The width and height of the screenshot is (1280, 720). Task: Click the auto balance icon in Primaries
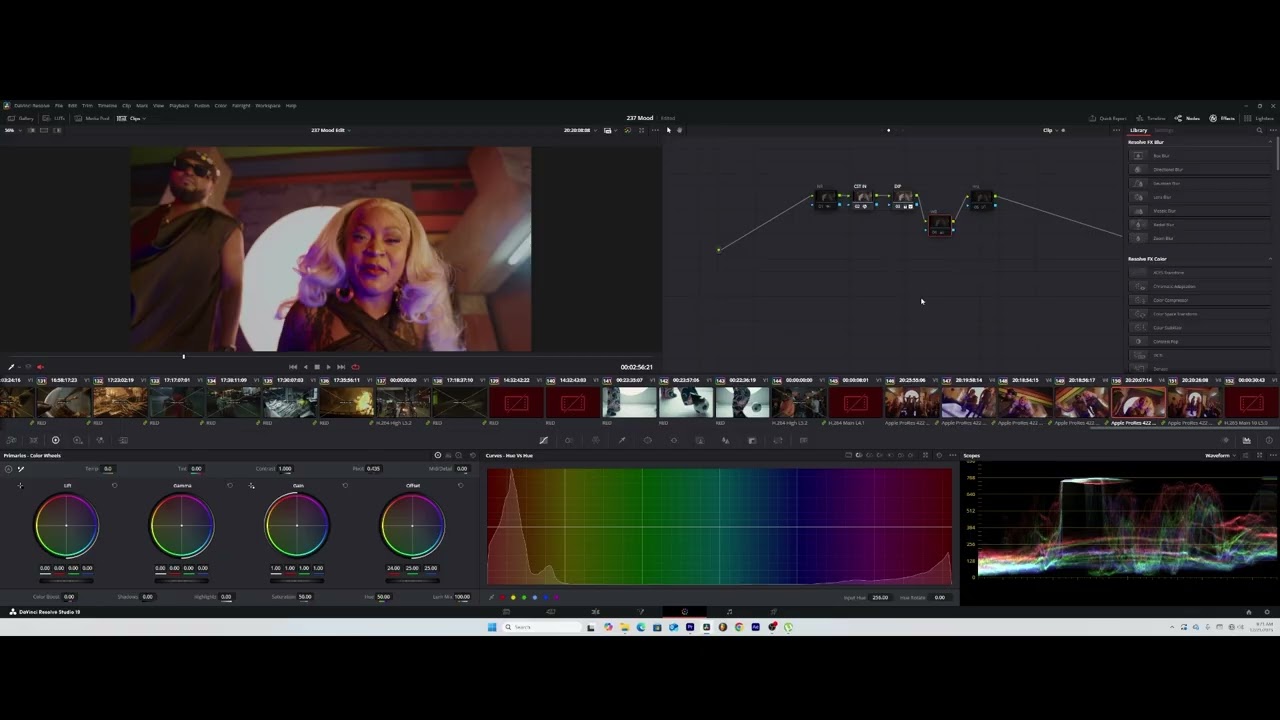click(8, 469)
